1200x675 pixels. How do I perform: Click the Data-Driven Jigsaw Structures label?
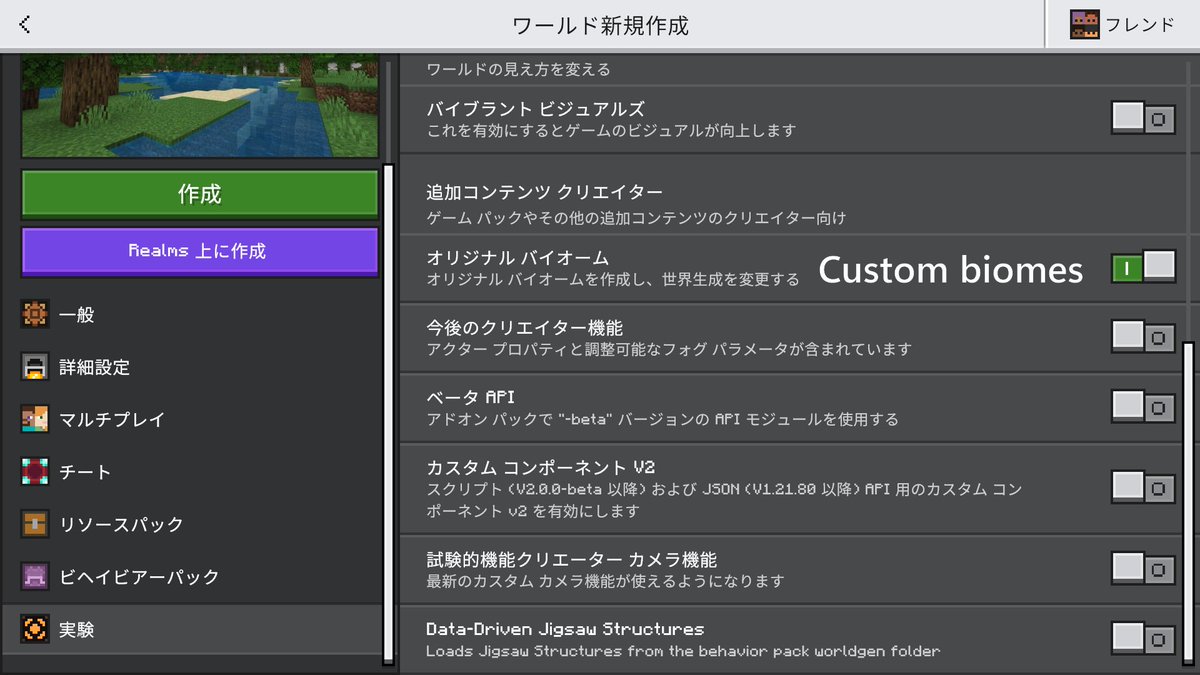565,629
